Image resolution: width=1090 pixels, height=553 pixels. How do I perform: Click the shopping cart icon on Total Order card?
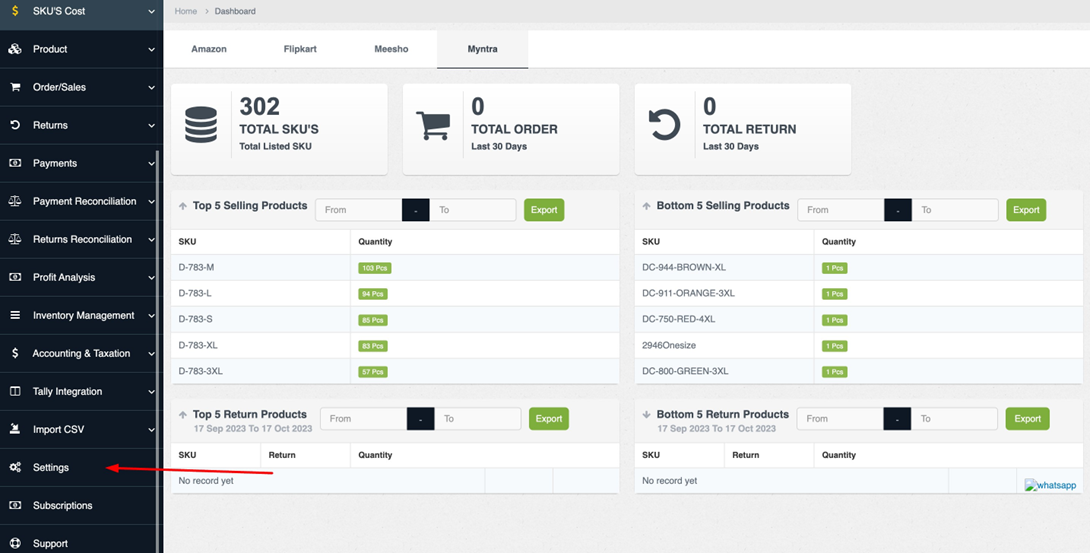(432, 126)
